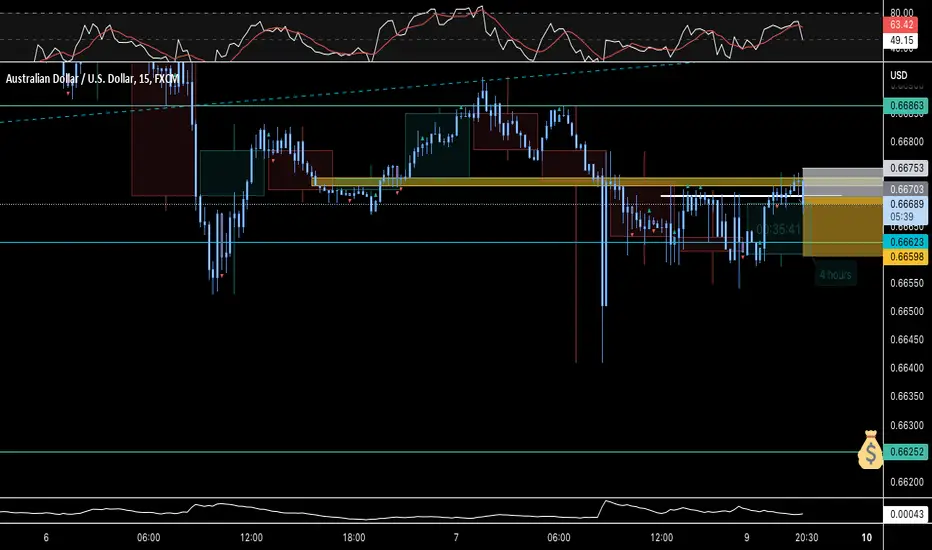Select the yellow horizontal zone rectangle
The width and height of the screenshot is (932, 550).
pos(558,182)
